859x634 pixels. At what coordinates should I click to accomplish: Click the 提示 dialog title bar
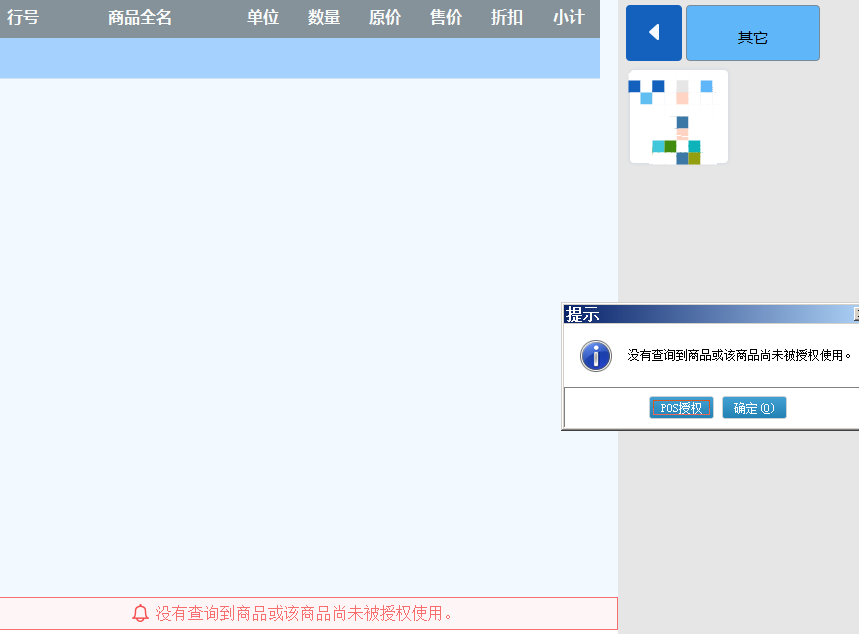700,314
